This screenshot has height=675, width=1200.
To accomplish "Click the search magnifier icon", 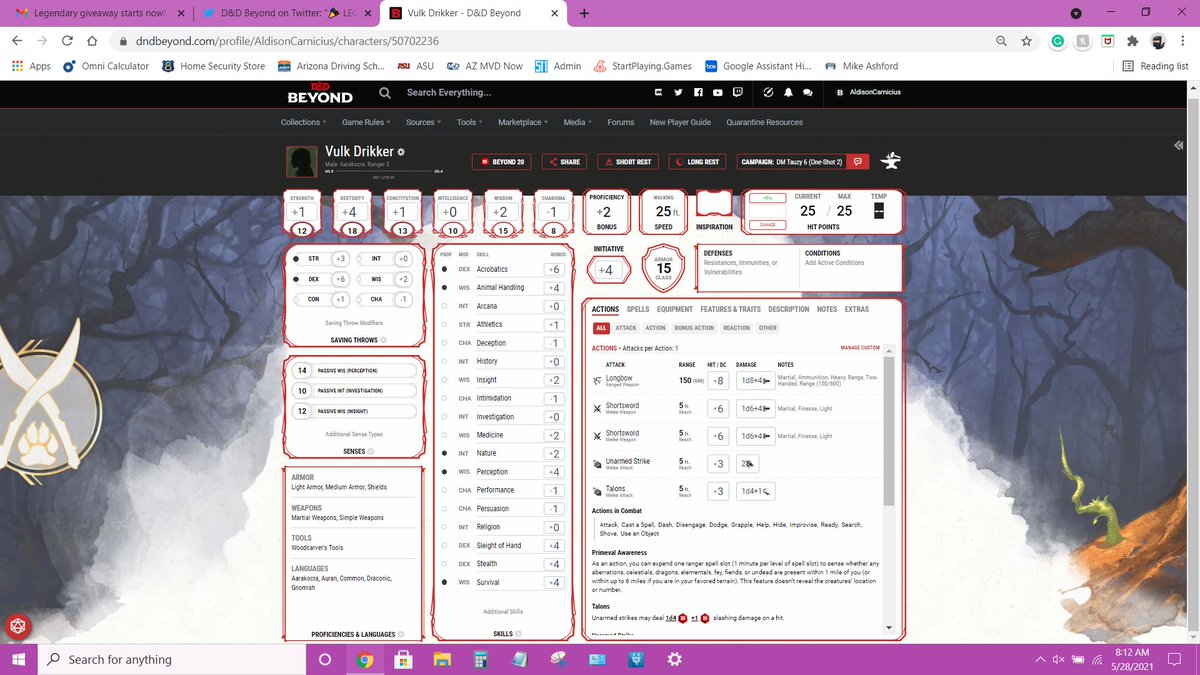I will pos(385,93).
